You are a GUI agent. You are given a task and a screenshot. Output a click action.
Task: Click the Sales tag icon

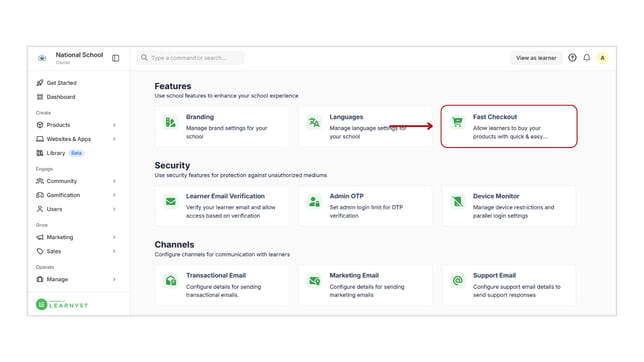pos(40,251)
